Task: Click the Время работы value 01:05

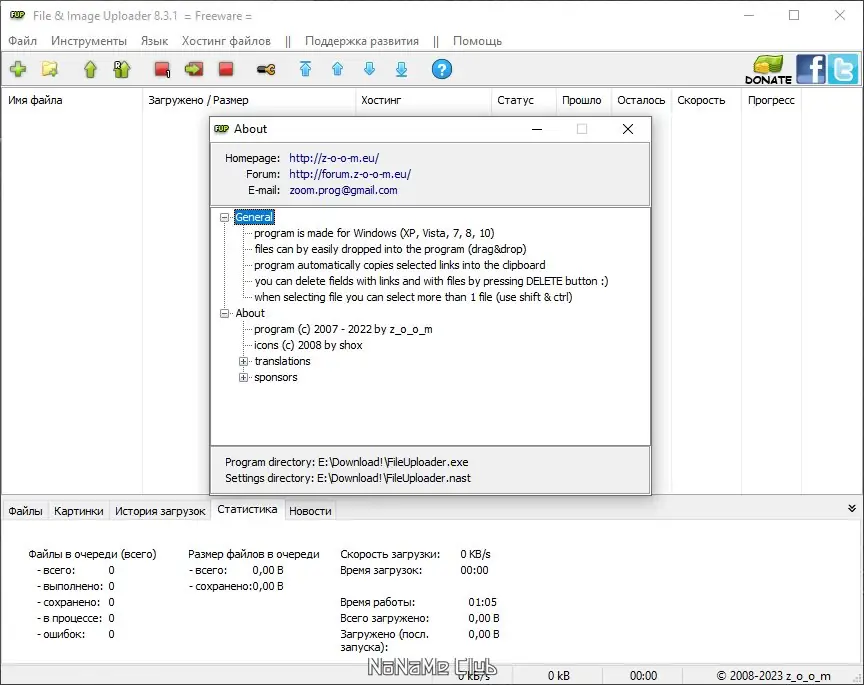Action: (x=482, y=602)
